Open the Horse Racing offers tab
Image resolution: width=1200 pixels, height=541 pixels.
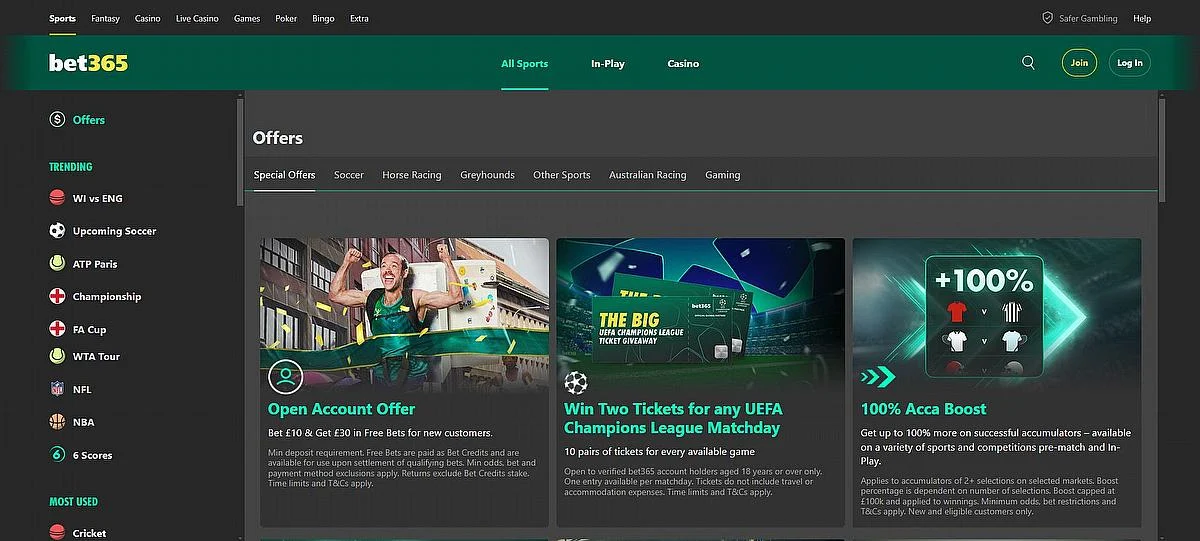[x=411, y=175]
